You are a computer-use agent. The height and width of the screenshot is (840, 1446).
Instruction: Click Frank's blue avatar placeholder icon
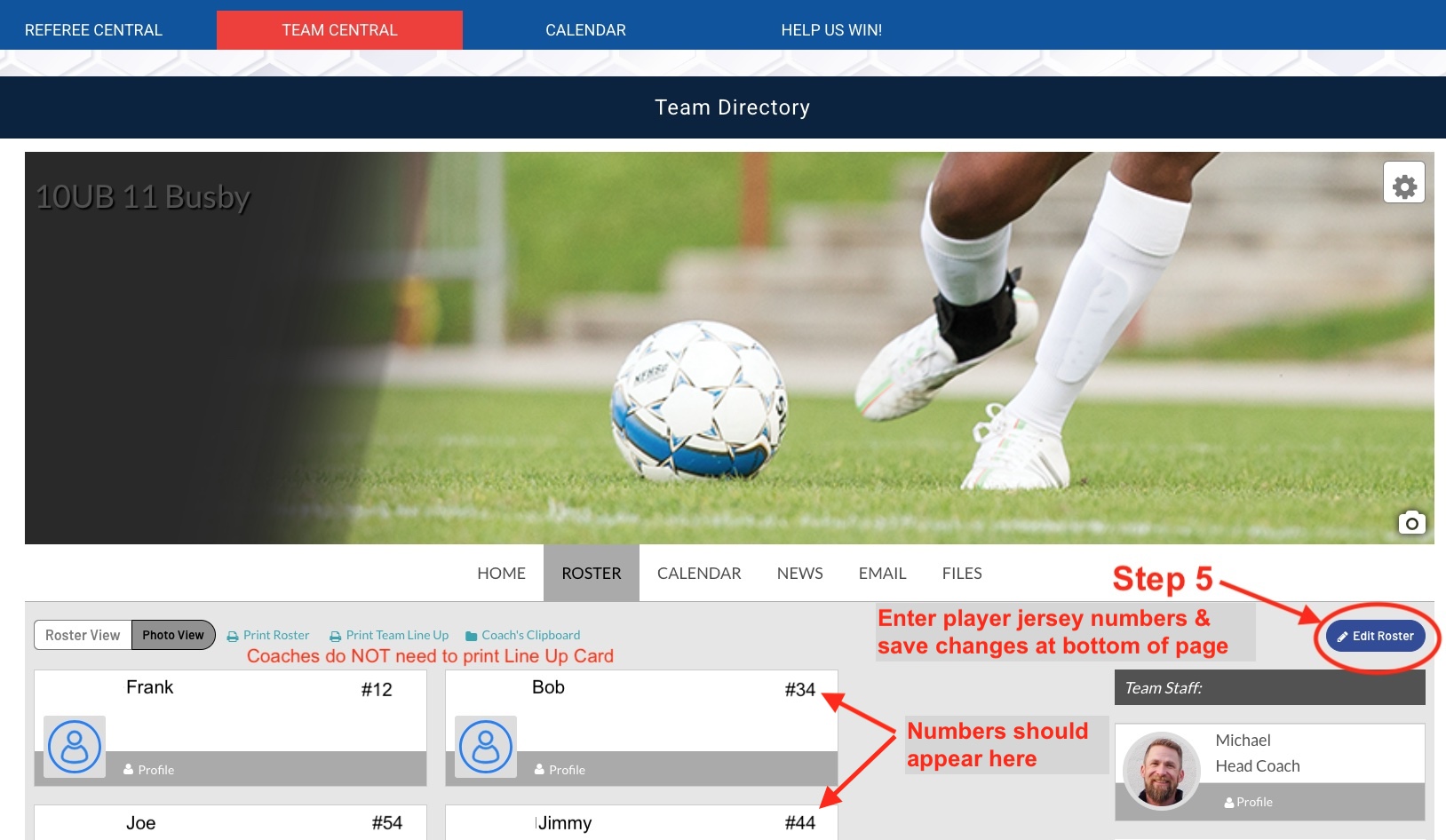coord(75,747)
